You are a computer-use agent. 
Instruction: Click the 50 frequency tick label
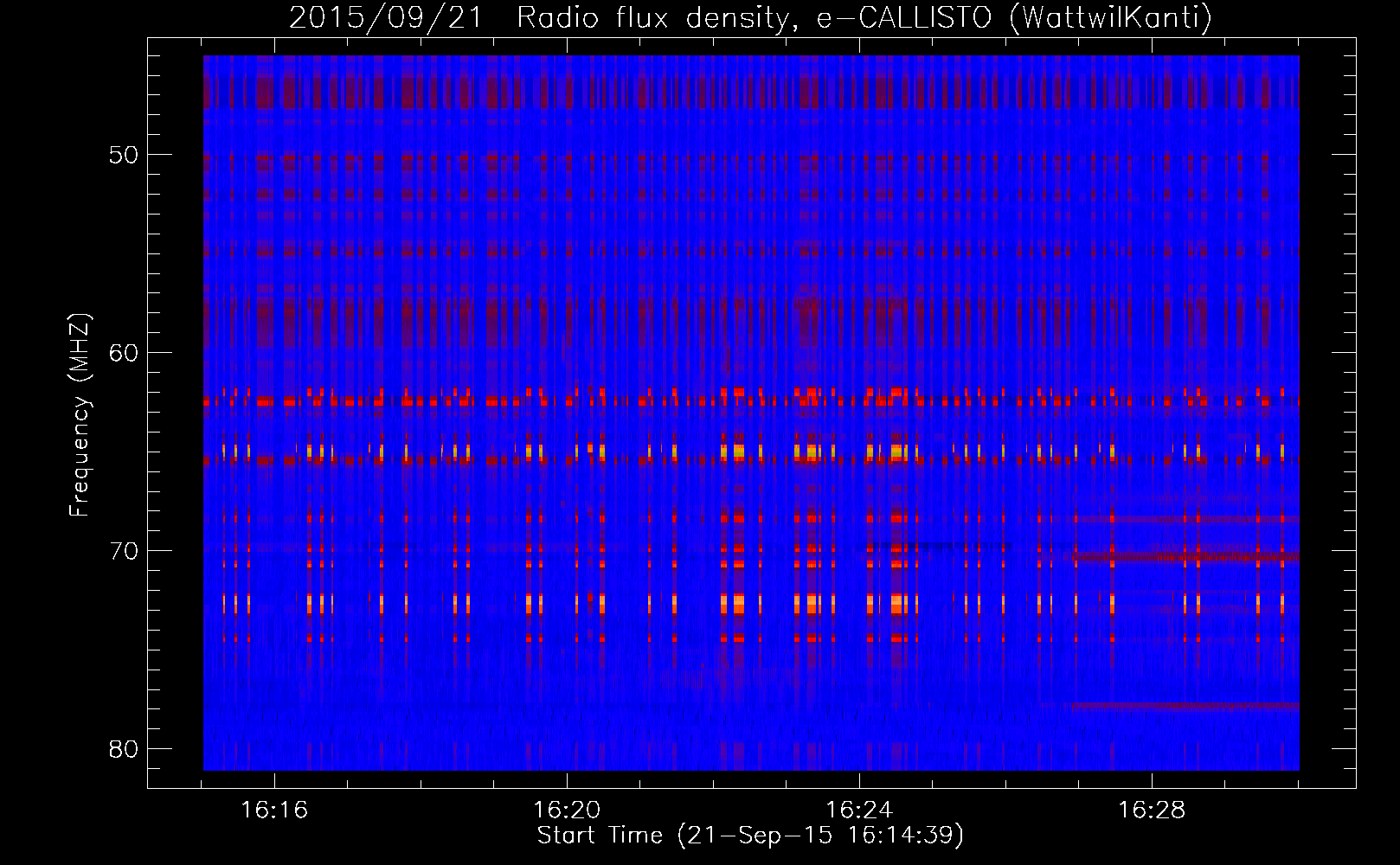click(123, 155)
